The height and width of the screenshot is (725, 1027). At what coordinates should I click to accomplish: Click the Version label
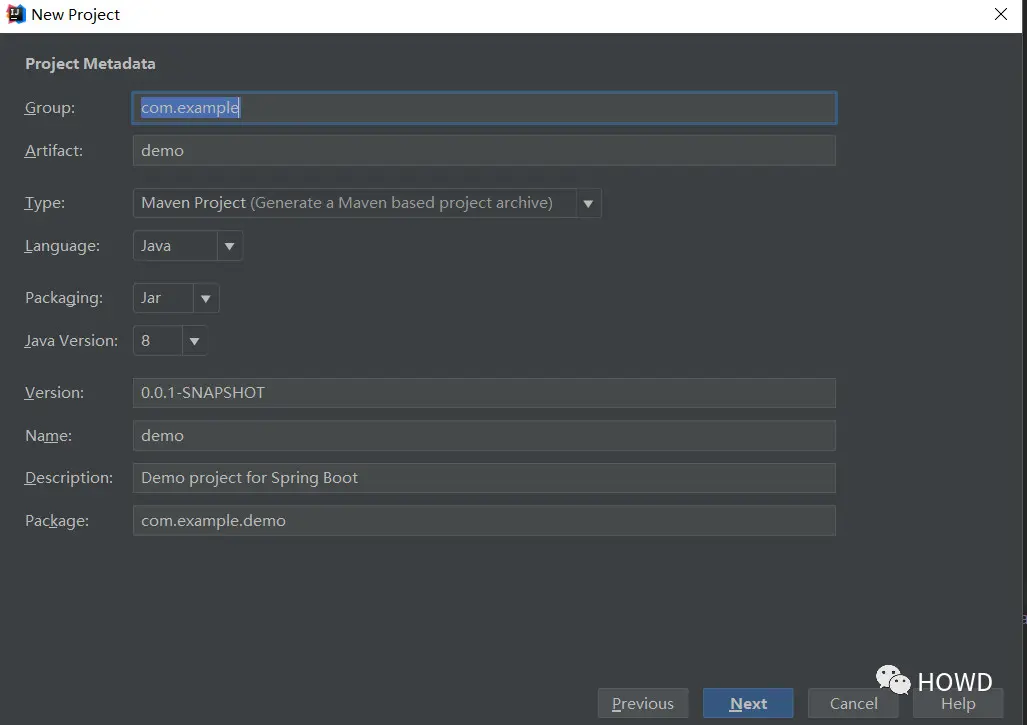tap(54, 393)
